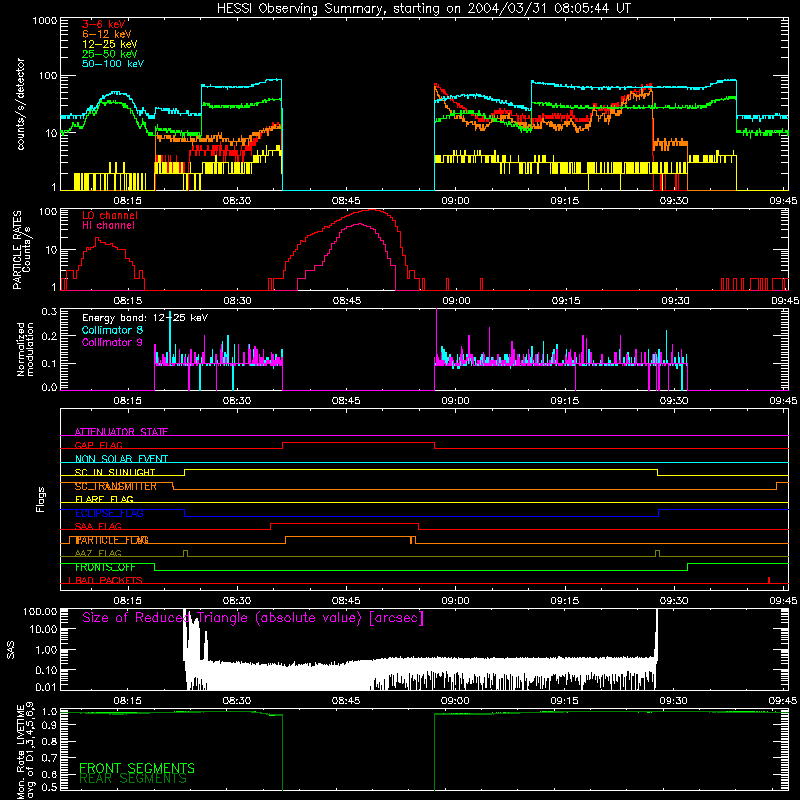The height and width of the screenshot is (800, 800).
Task: Click the vertical 'Flags' axis label
Action: click(40, 499)
